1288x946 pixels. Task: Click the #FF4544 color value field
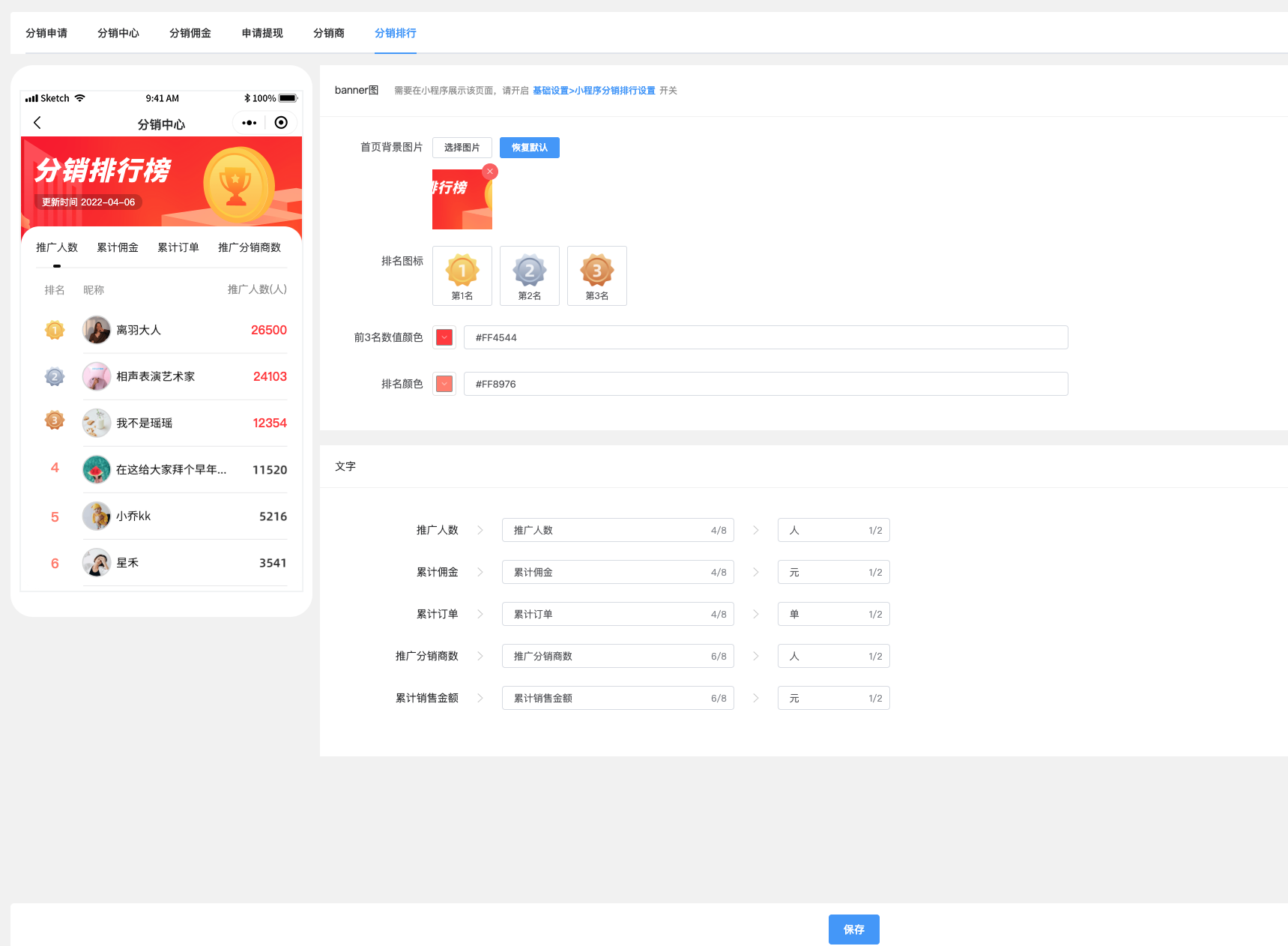click(x=766, y=337)
